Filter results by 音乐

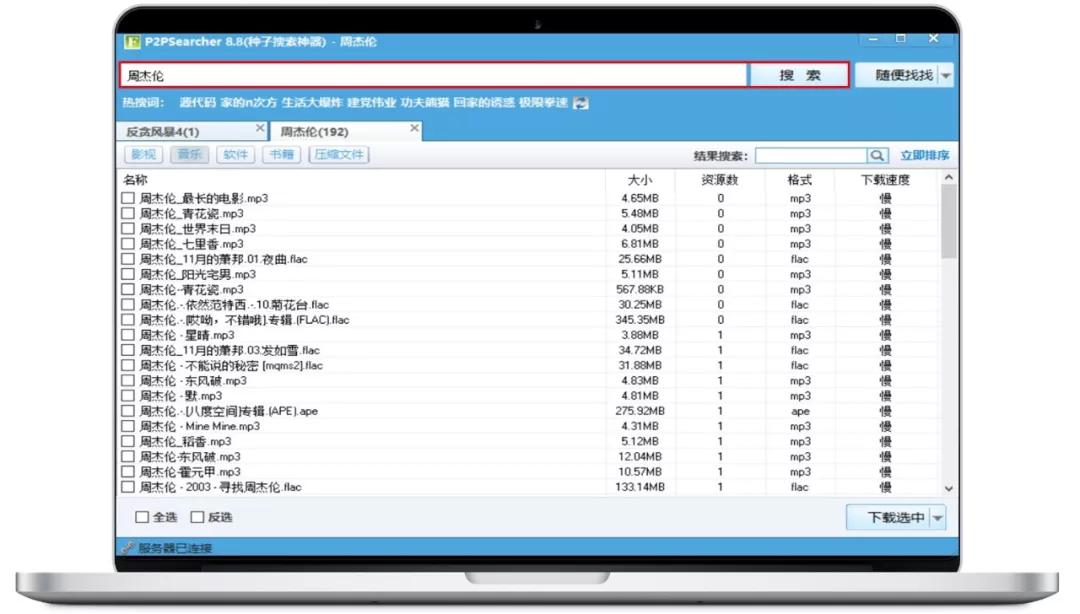click(x=189, y=155)
